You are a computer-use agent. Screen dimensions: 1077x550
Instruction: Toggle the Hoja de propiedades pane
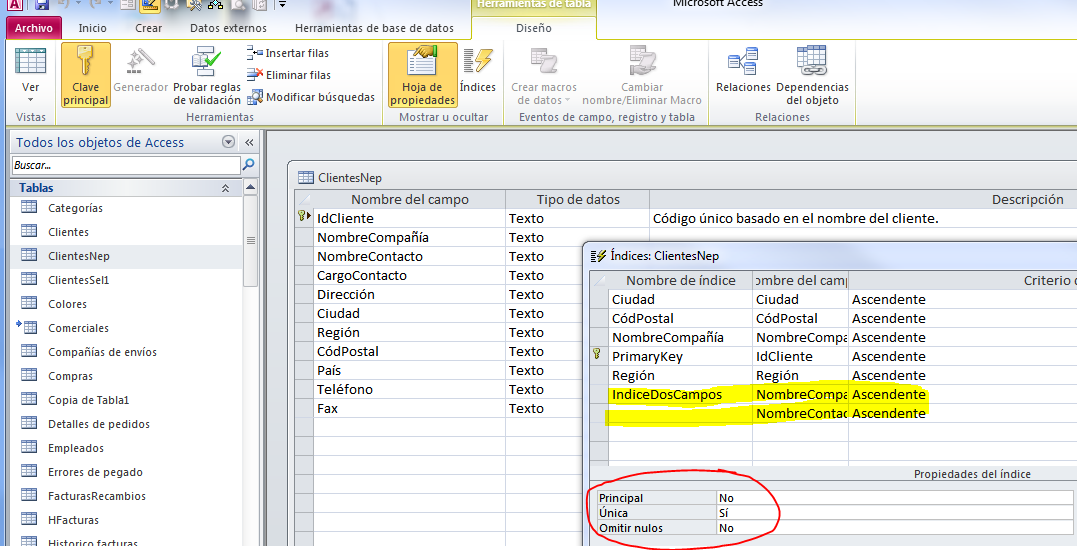pos(422,74)
